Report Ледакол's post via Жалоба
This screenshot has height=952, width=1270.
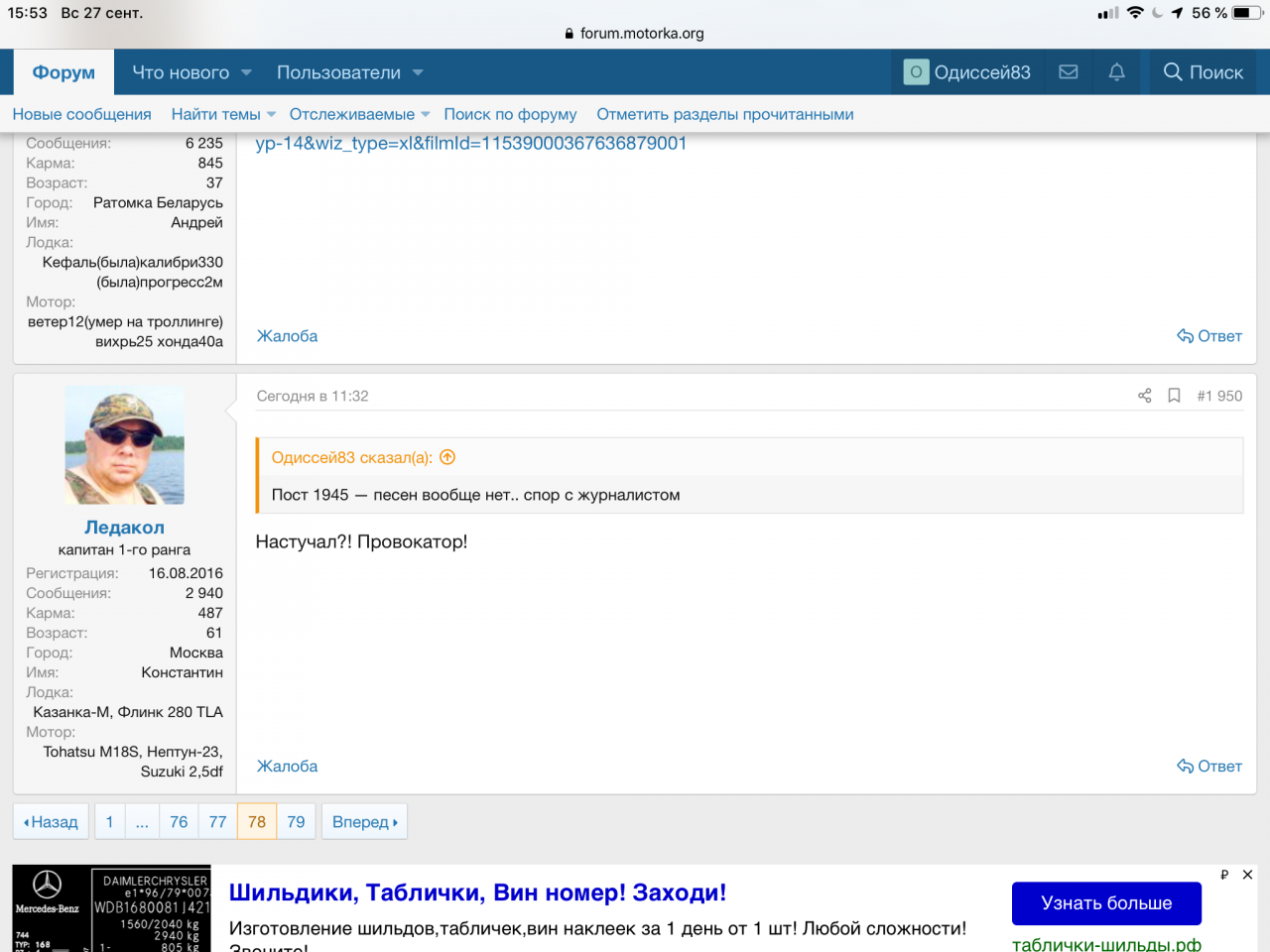click(x=287, y=766)
